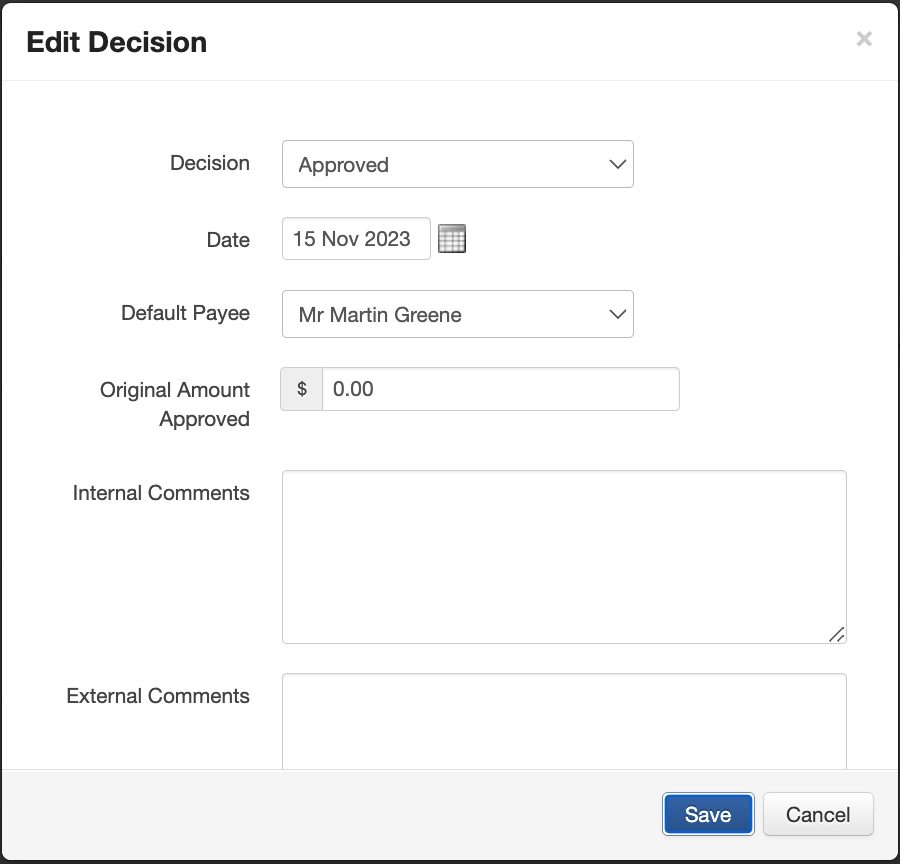Save the decision changes
Screen dimensions: 900x864
click(x=707, y=814)
